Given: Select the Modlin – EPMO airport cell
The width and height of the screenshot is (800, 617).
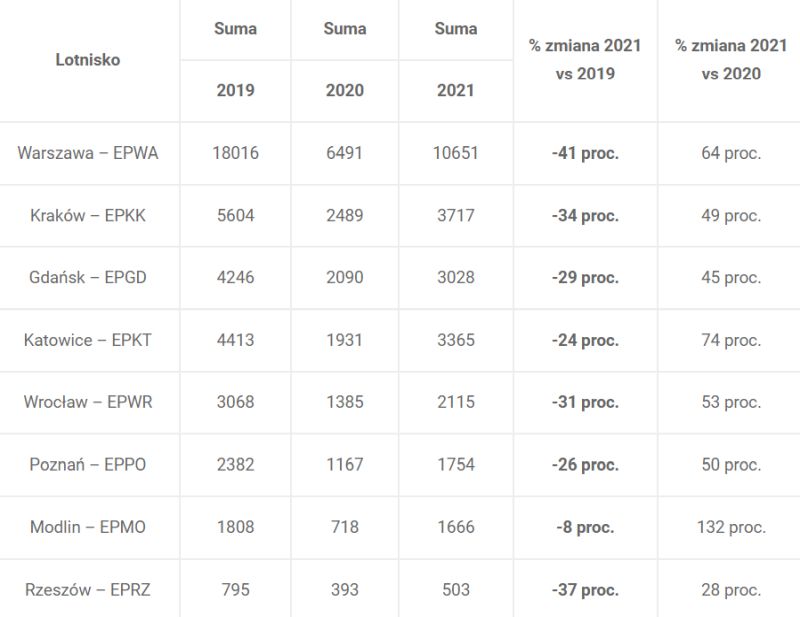Looking at the screenshot, I should 88,527.
